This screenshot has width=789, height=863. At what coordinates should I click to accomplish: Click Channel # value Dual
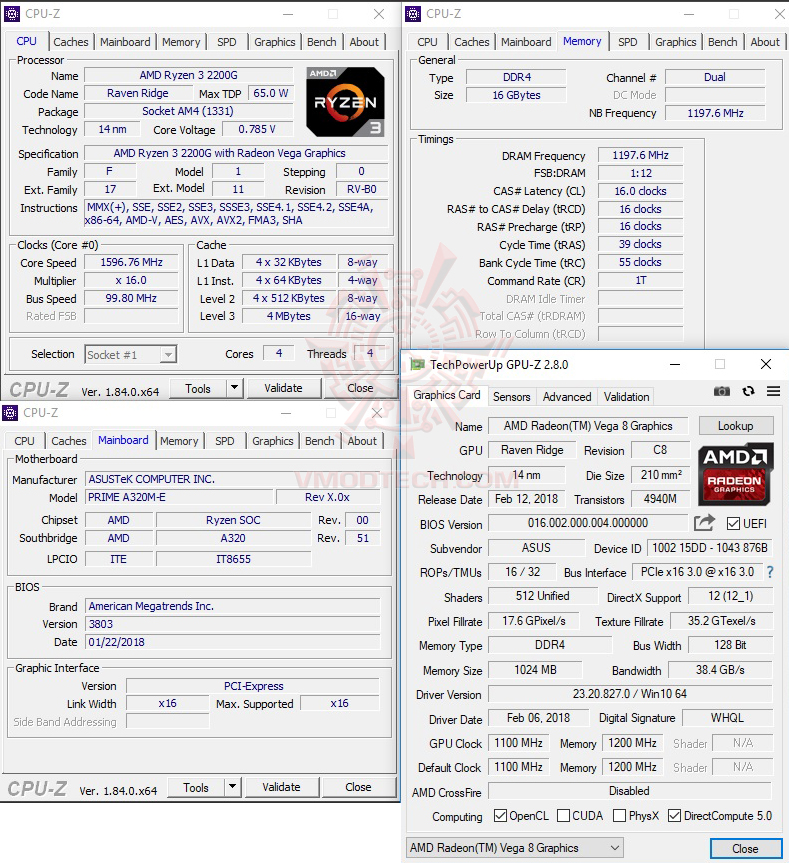(715, 78)
